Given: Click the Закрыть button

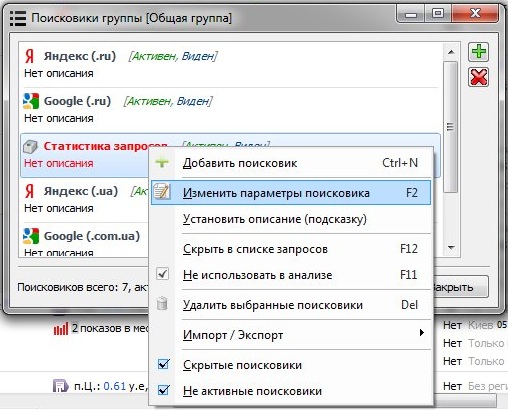Looking at the screenshot, I should (x=460, y=287).
